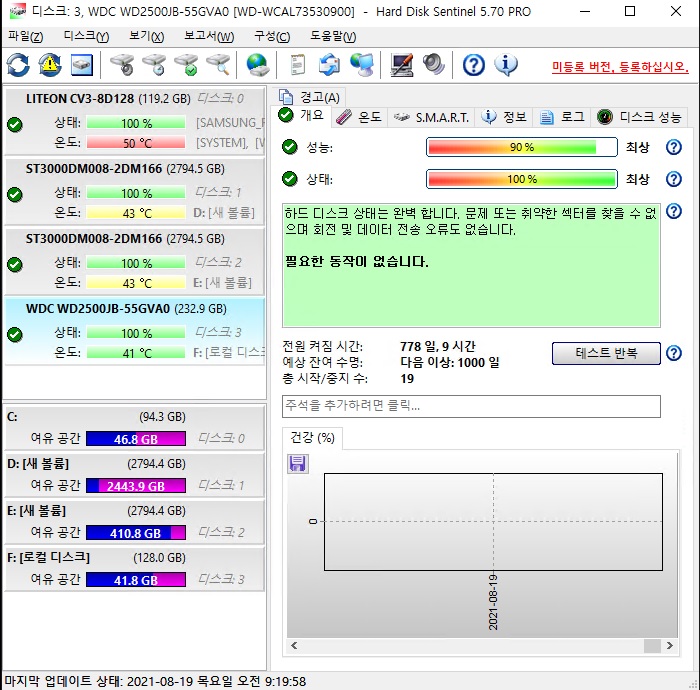This screenshot has height=690, width=700.
Task: Switch to the 디스크 성능 tab
Action: [x=639, y=117]
